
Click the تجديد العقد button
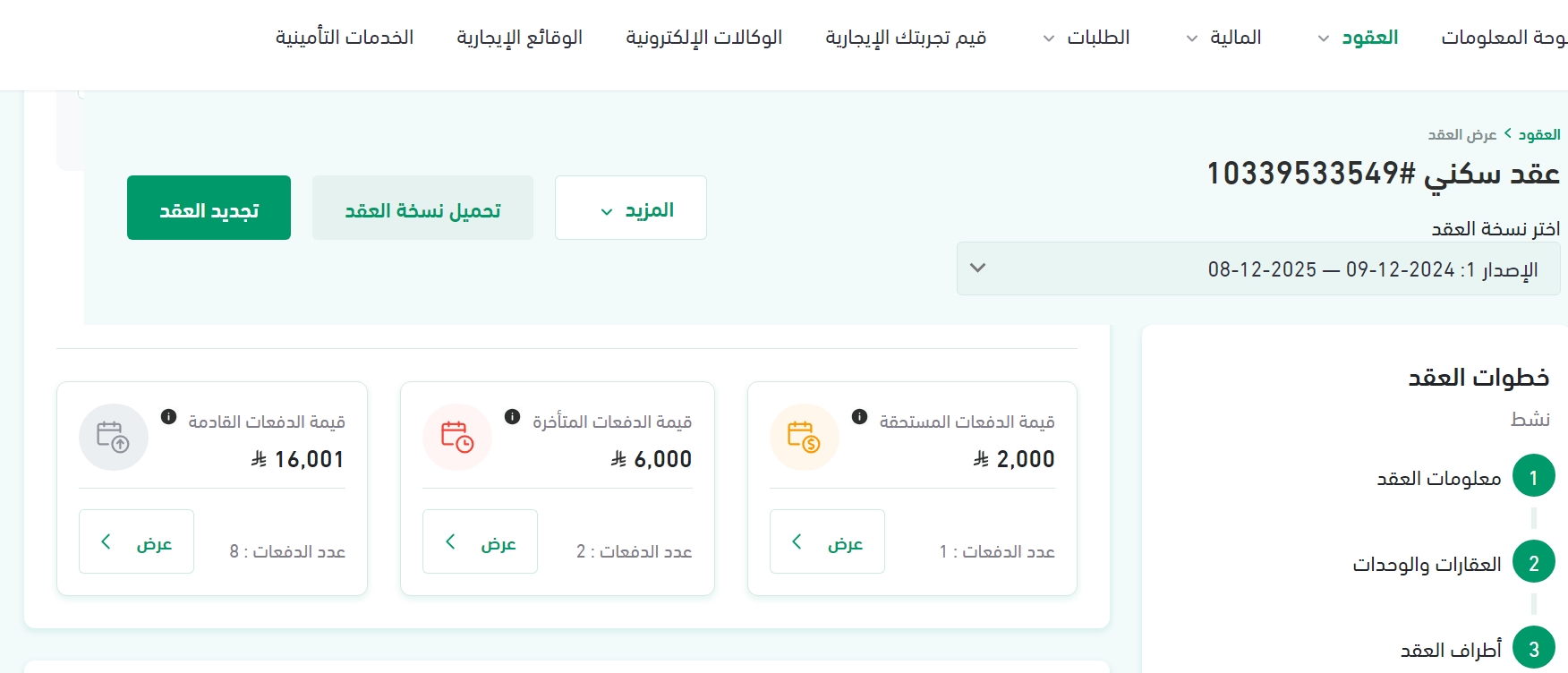tap(209, 209)
